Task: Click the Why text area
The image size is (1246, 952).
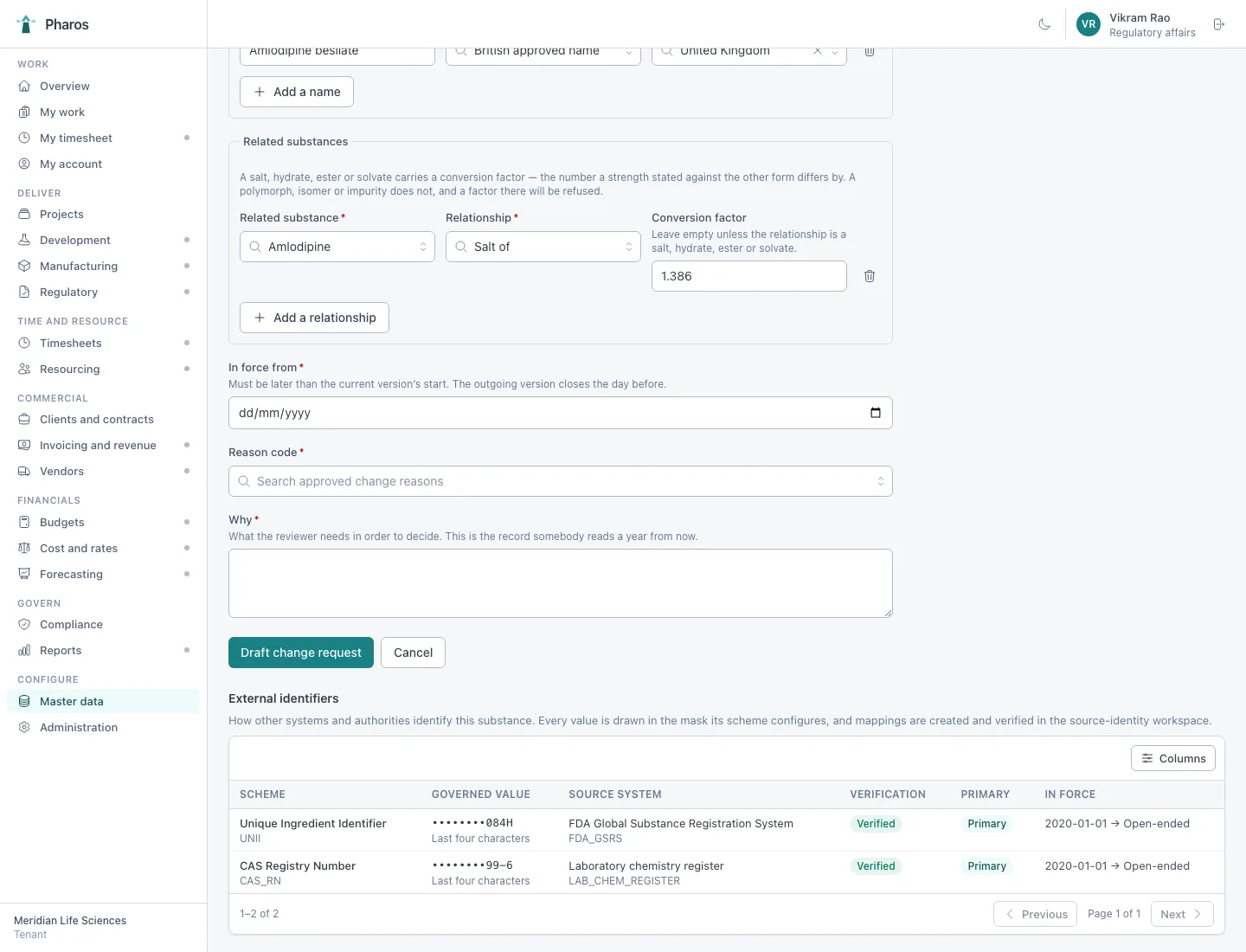Action: (561, 583)
